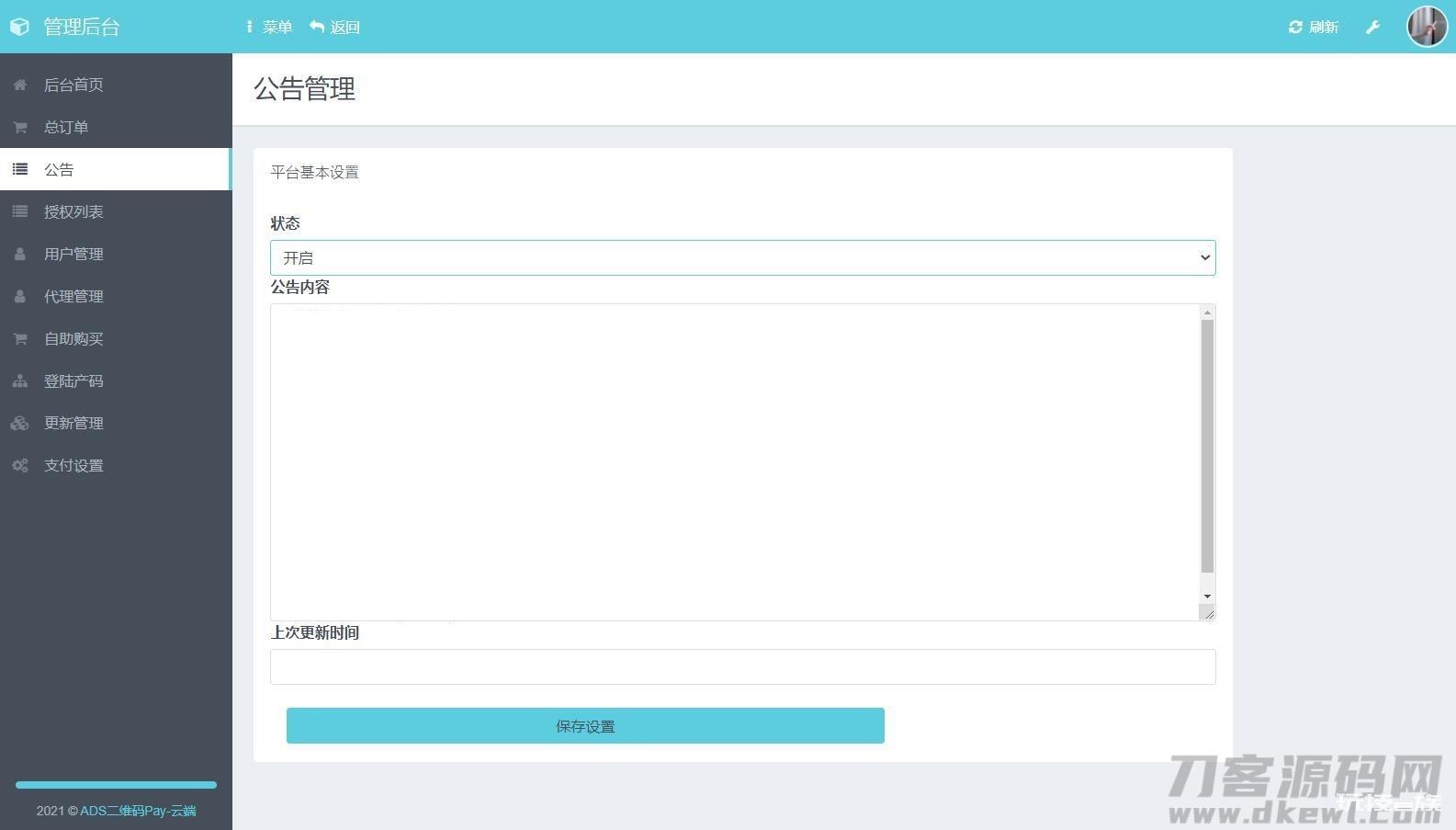This screenshot has width=1456, height=830.
Task: Click the cubes icon next to 更新管理
Action: tap(19, 423)
